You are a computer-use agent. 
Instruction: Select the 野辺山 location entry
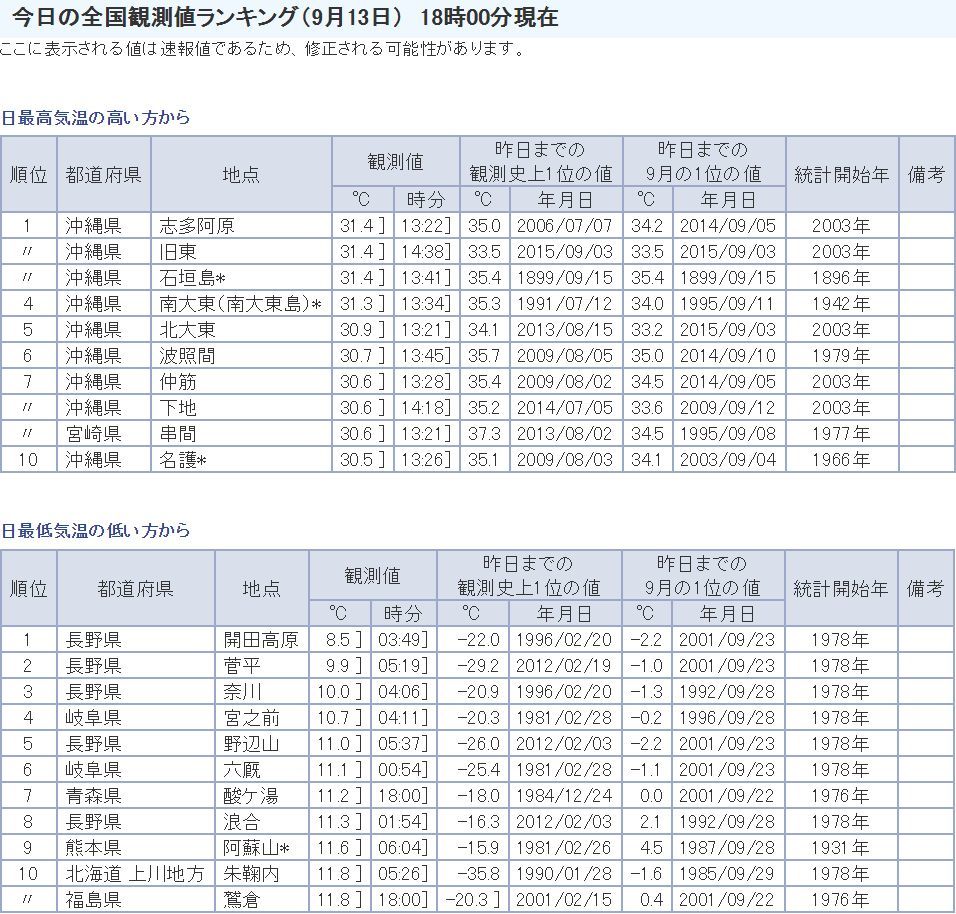[x=251, y=744]
